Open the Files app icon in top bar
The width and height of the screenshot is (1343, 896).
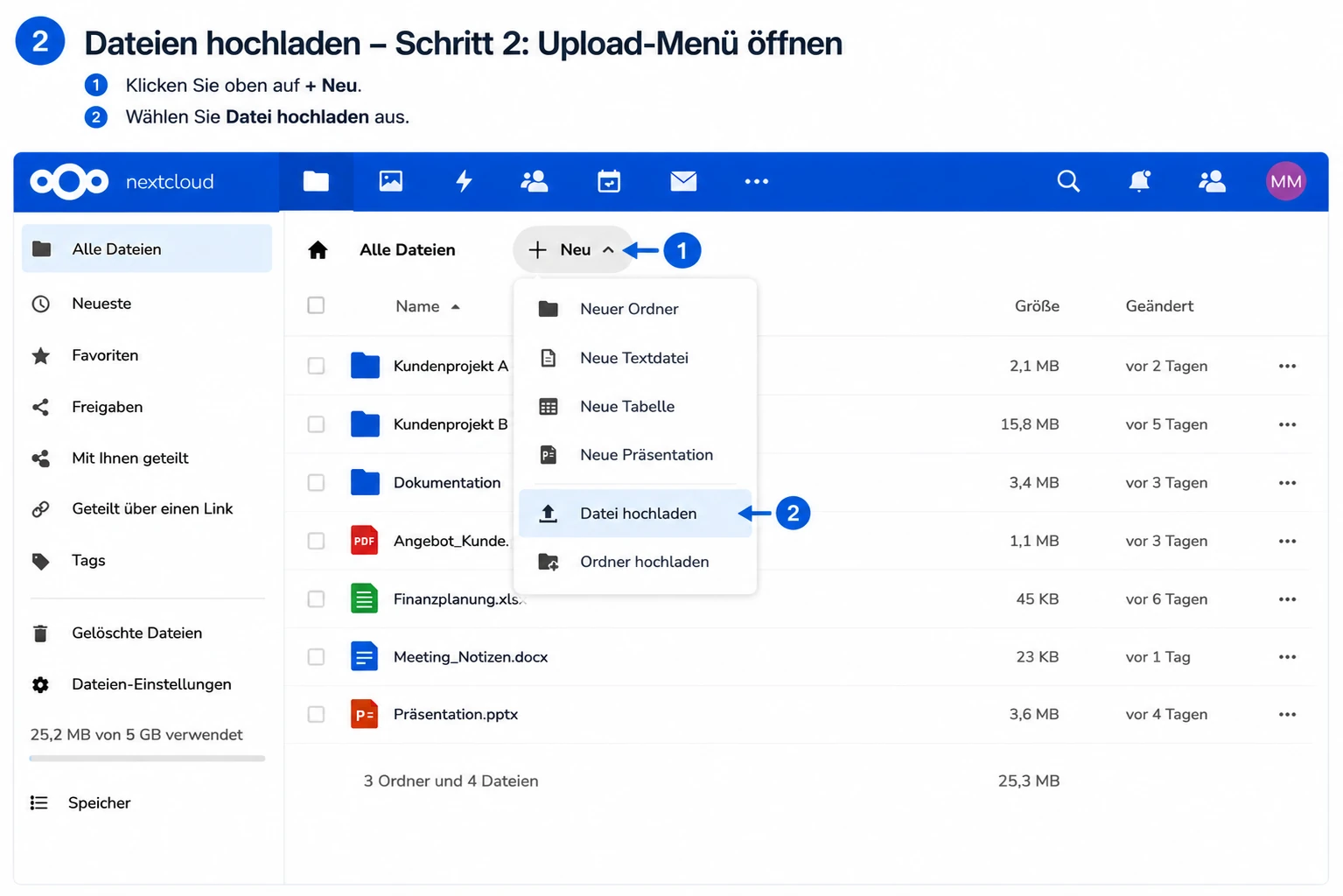(316, 181)
